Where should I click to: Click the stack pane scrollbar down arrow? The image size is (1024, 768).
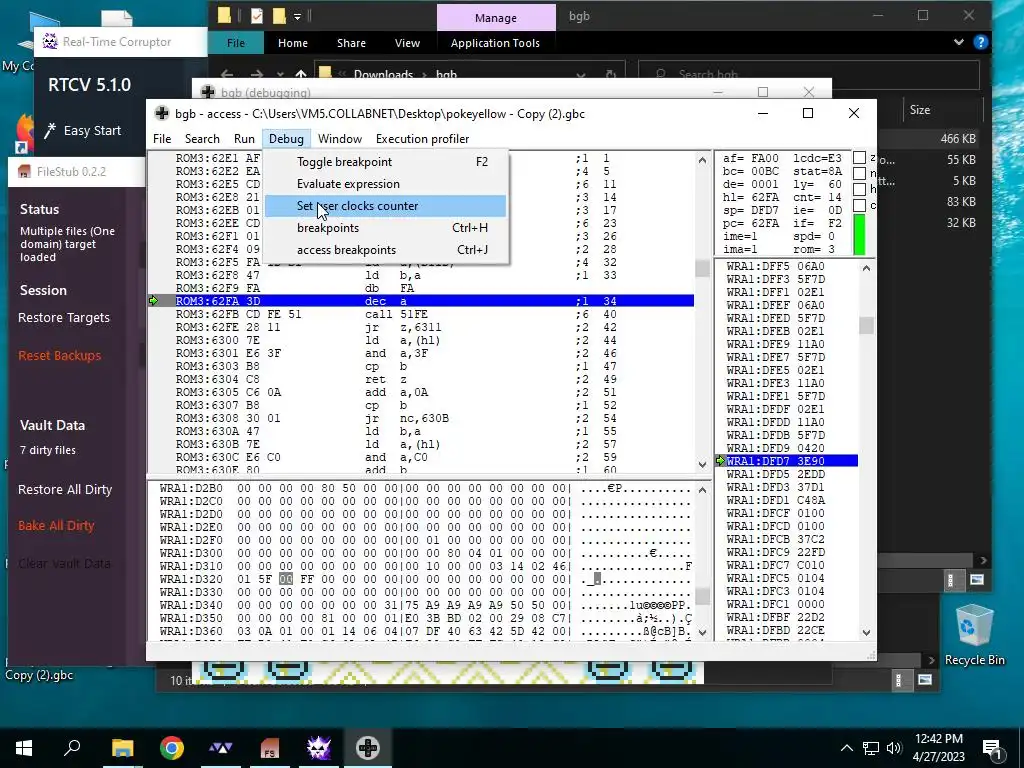click(x=866, y=632)
